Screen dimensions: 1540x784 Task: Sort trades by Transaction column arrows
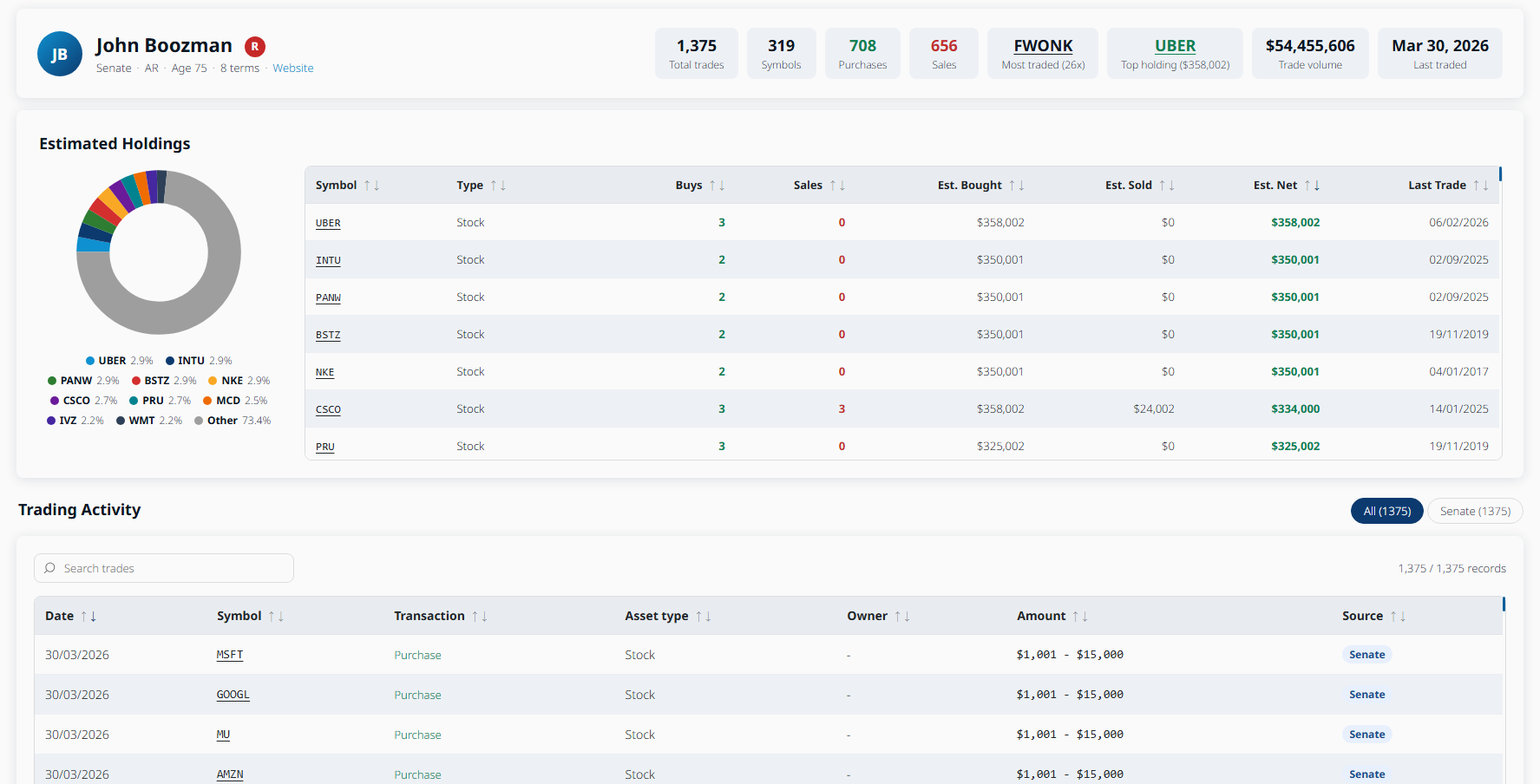coord(479,617)
